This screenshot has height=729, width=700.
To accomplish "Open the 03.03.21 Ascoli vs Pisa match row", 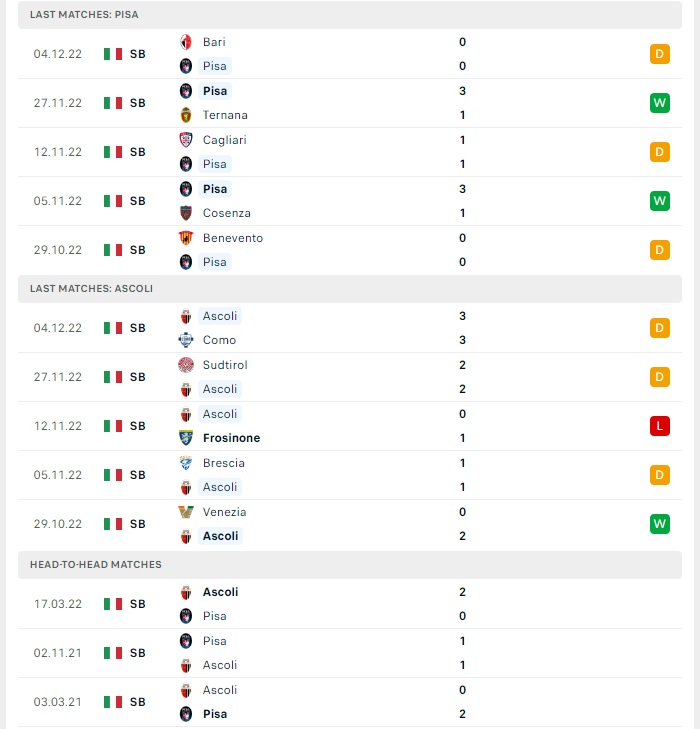I will (x=350, y=702).
